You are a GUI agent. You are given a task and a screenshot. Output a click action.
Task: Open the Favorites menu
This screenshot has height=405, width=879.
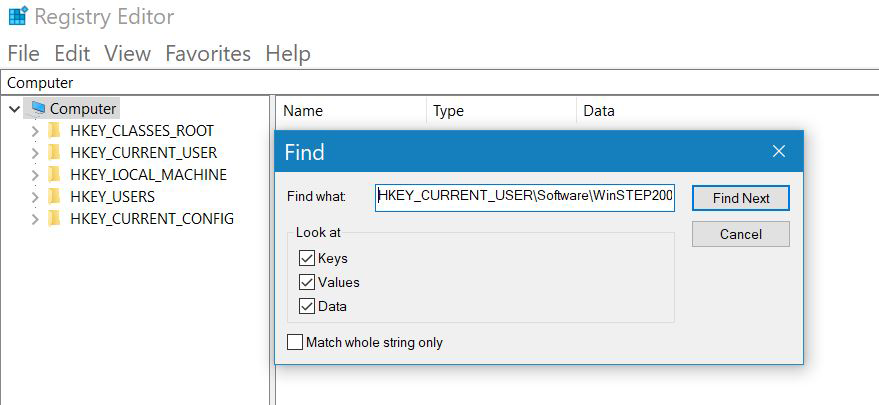coord(208,53)
